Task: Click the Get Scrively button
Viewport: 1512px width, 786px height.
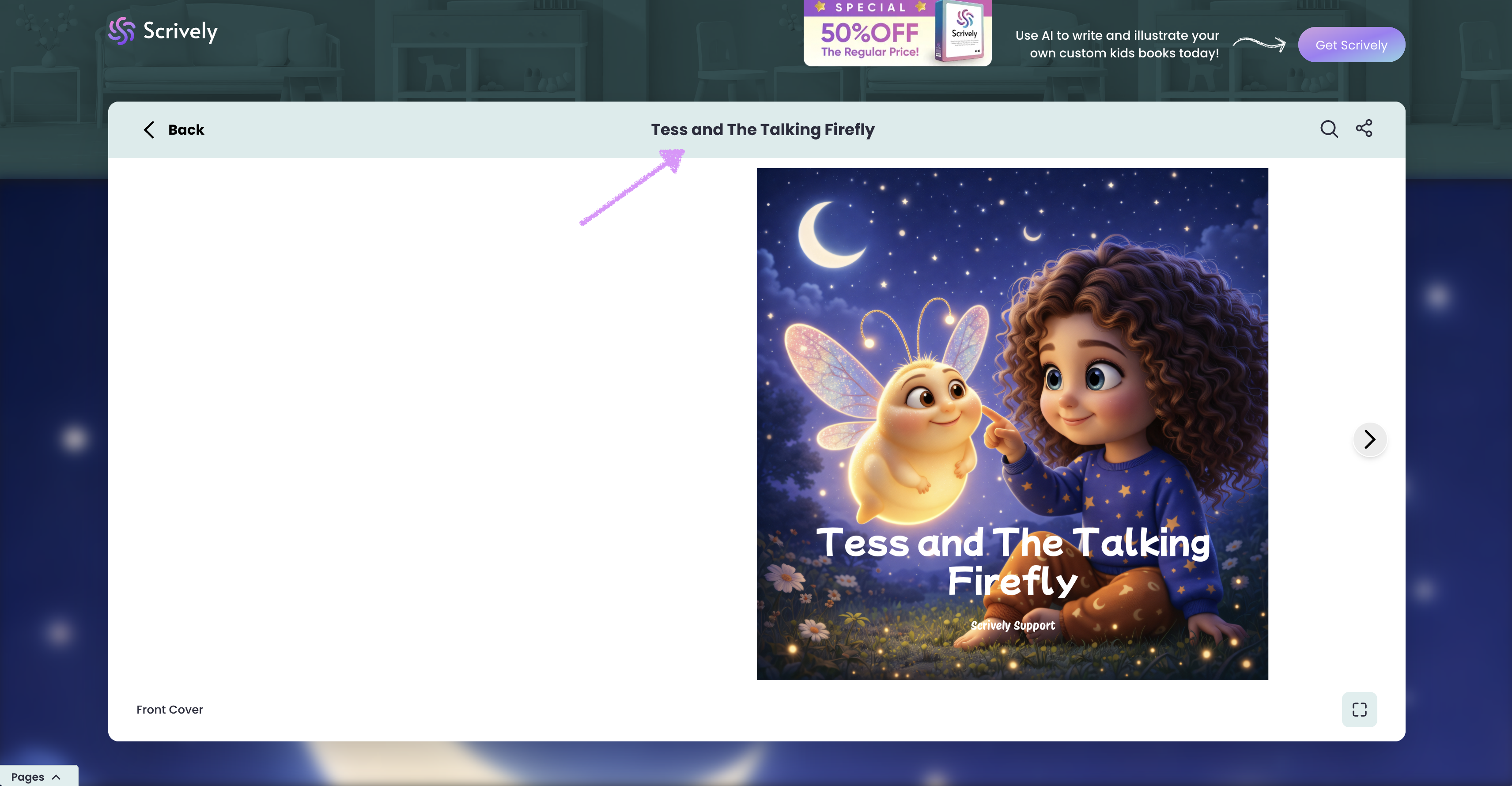Action: 1350,45
